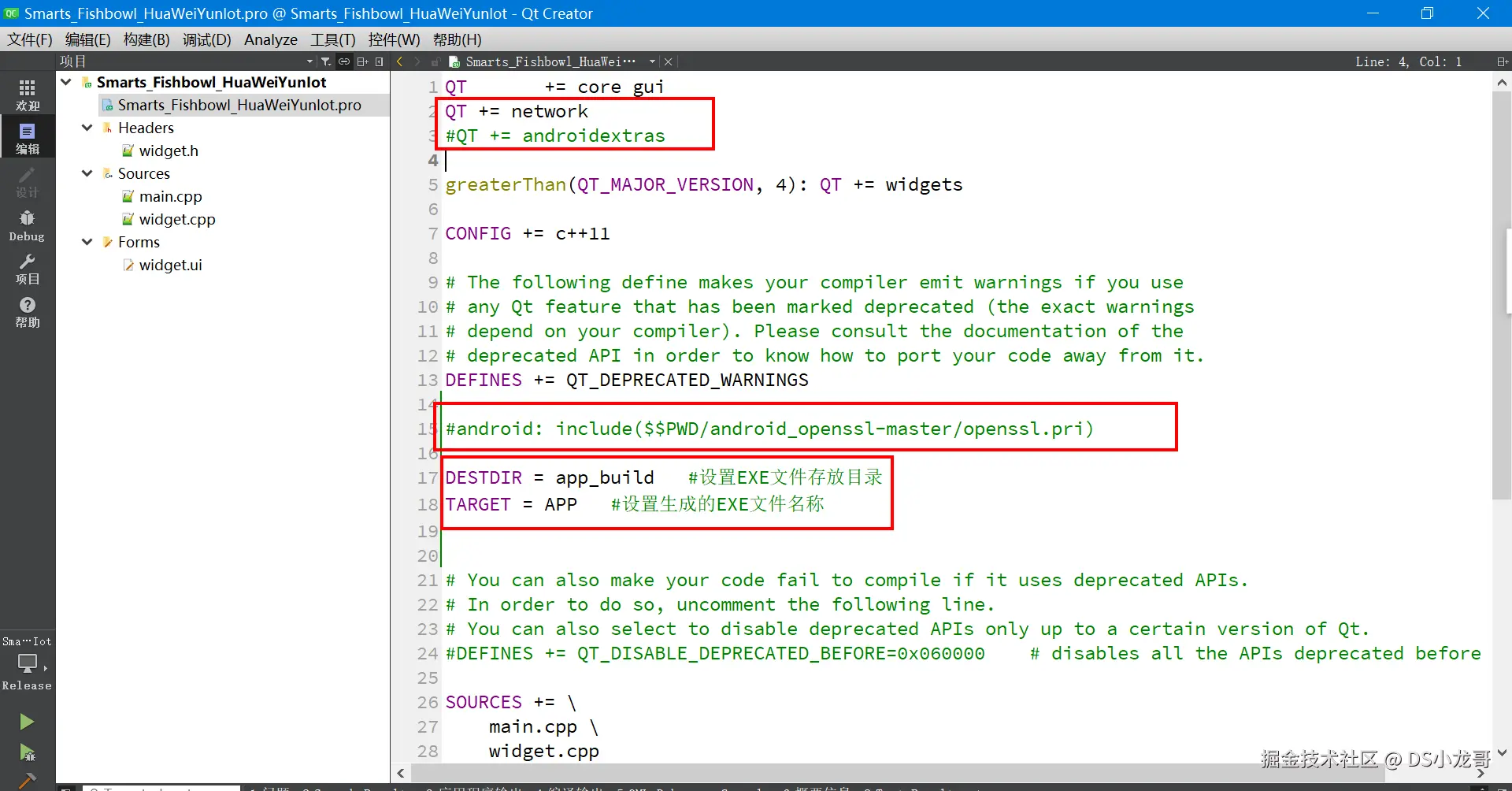
Task: Select Smarts_Fishbowl_HuaWeiYunIot.pro in project tree
Action: tap(239, 105)
